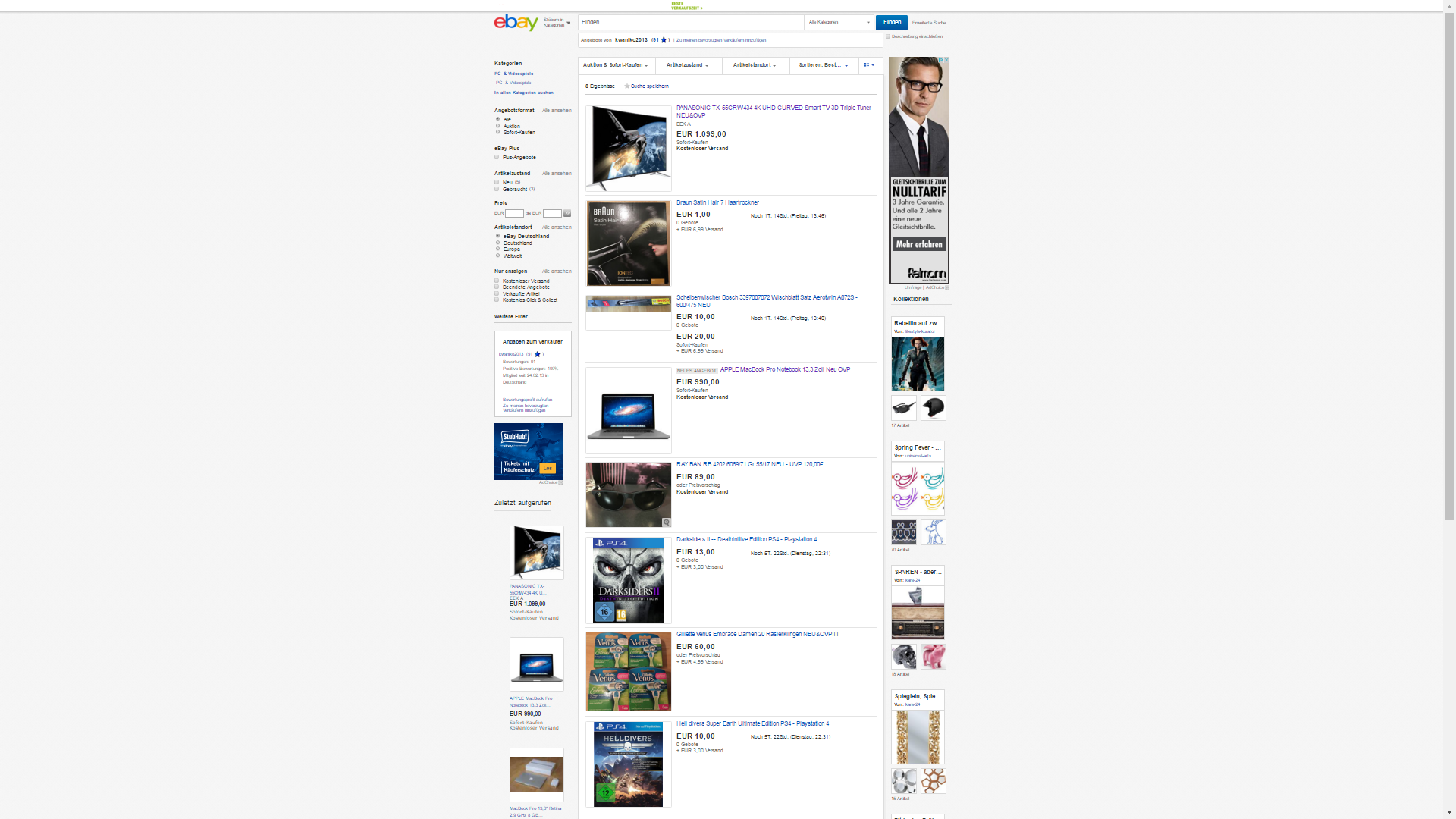Open the Darksiders II PS4 cover image
This screenshot has height=819, width=1456.
click(628, 580)
